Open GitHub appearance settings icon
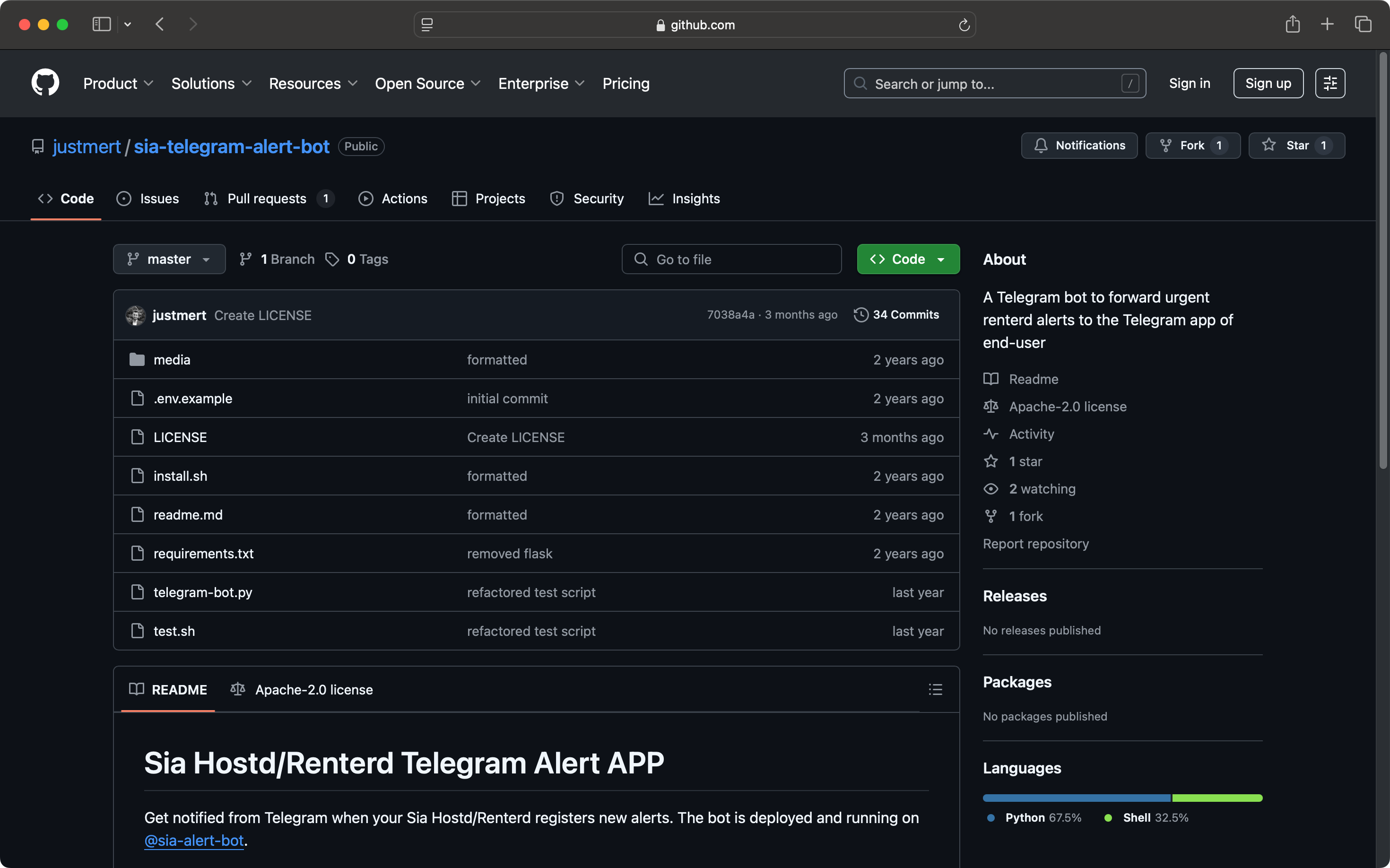 tap(1329, 83)
